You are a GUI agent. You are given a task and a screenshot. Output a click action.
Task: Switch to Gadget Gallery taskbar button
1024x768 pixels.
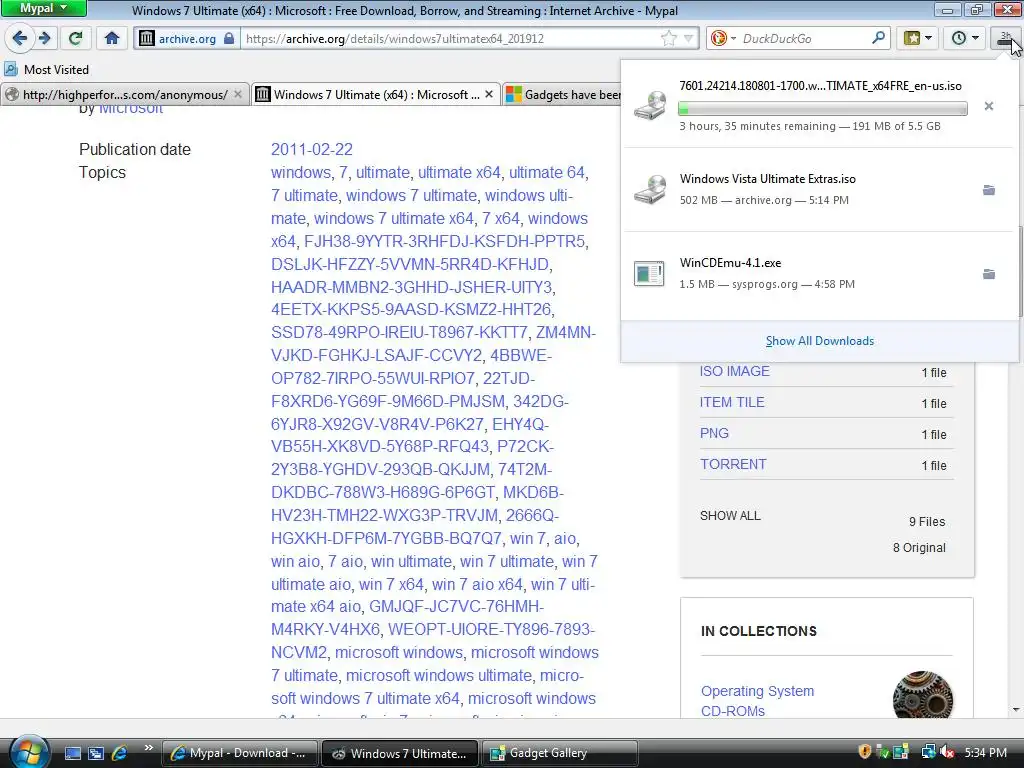coord(560,754)
